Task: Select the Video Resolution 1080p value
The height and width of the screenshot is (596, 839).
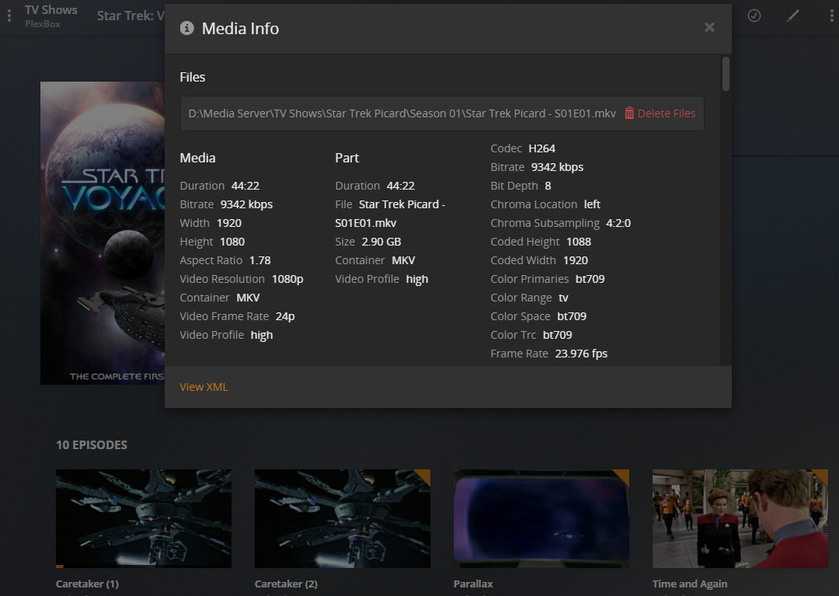Action: click(287, 279)
